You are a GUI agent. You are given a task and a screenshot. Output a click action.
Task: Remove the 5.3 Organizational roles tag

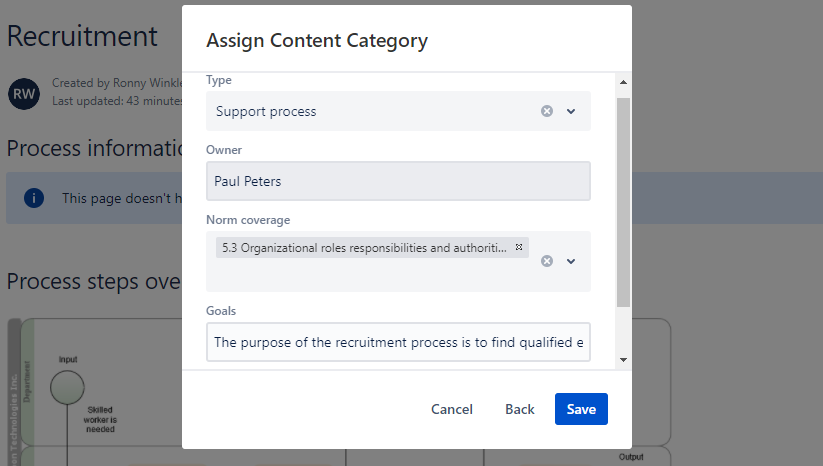[519, 248]
